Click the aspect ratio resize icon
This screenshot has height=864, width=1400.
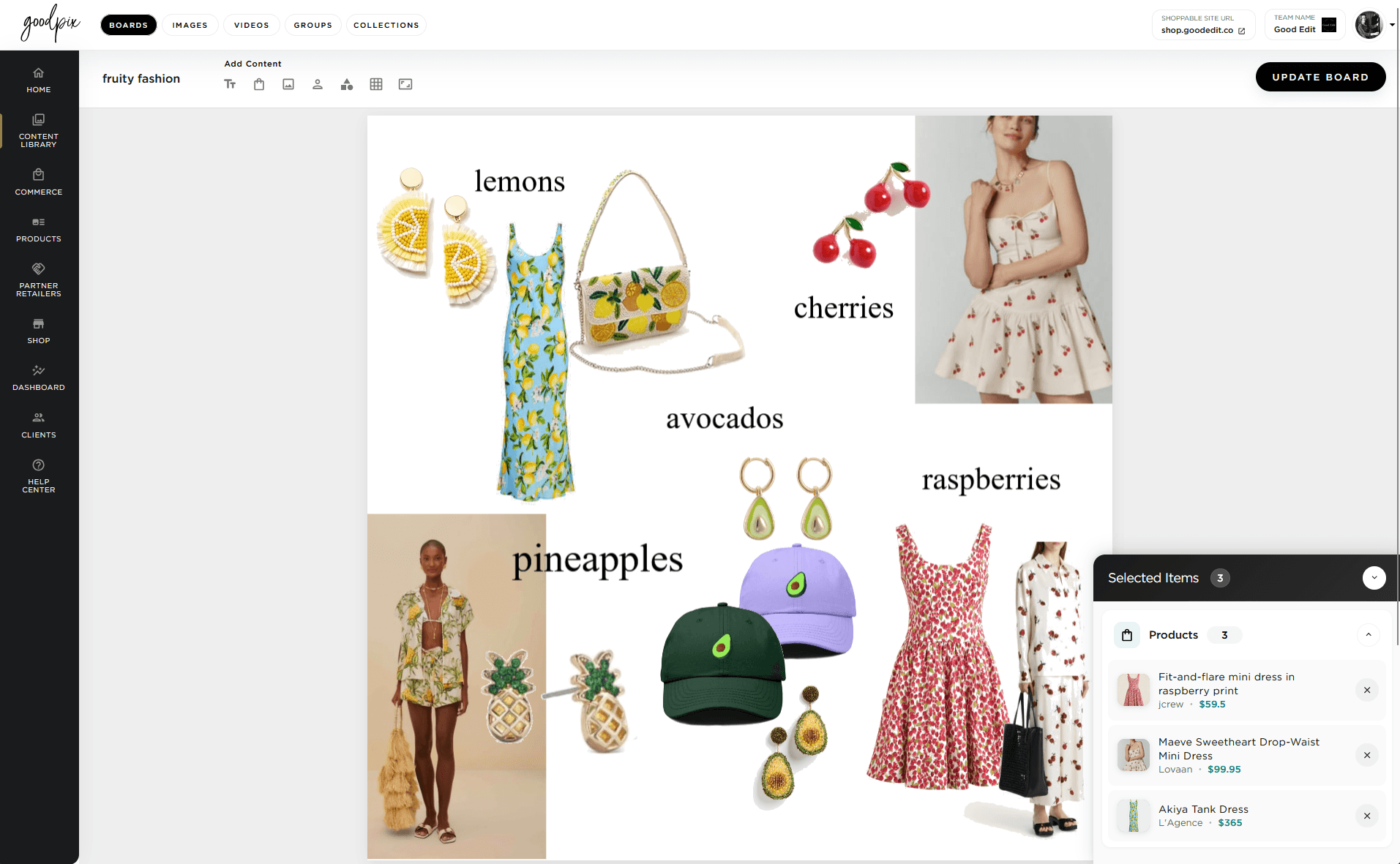pos(405,84)
